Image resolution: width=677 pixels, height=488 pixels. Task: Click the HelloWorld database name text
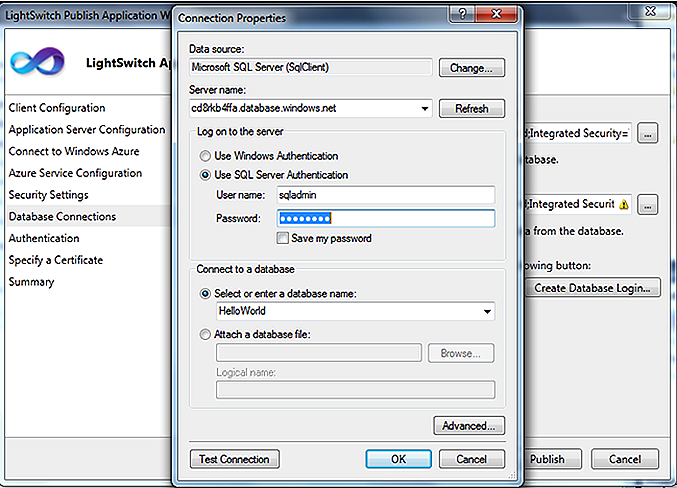pos(242,311)
